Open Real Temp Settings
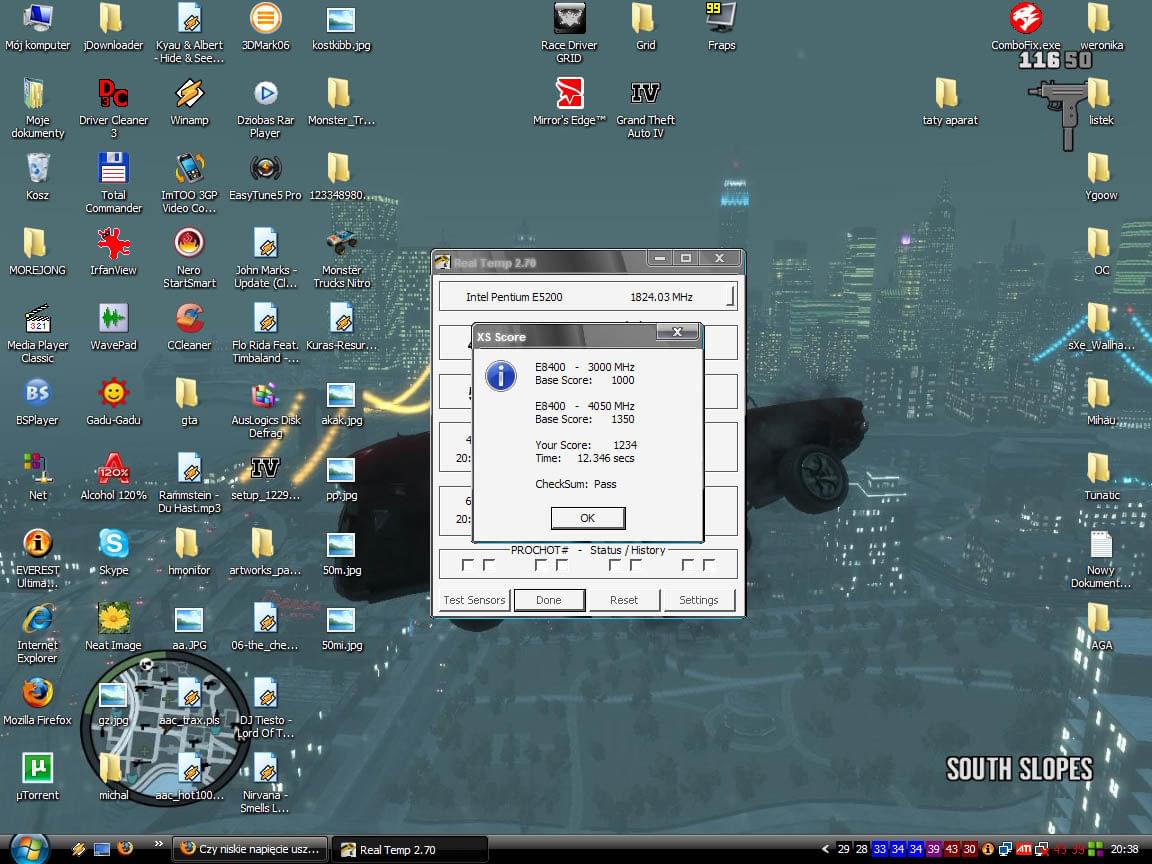 coord(698,600)
